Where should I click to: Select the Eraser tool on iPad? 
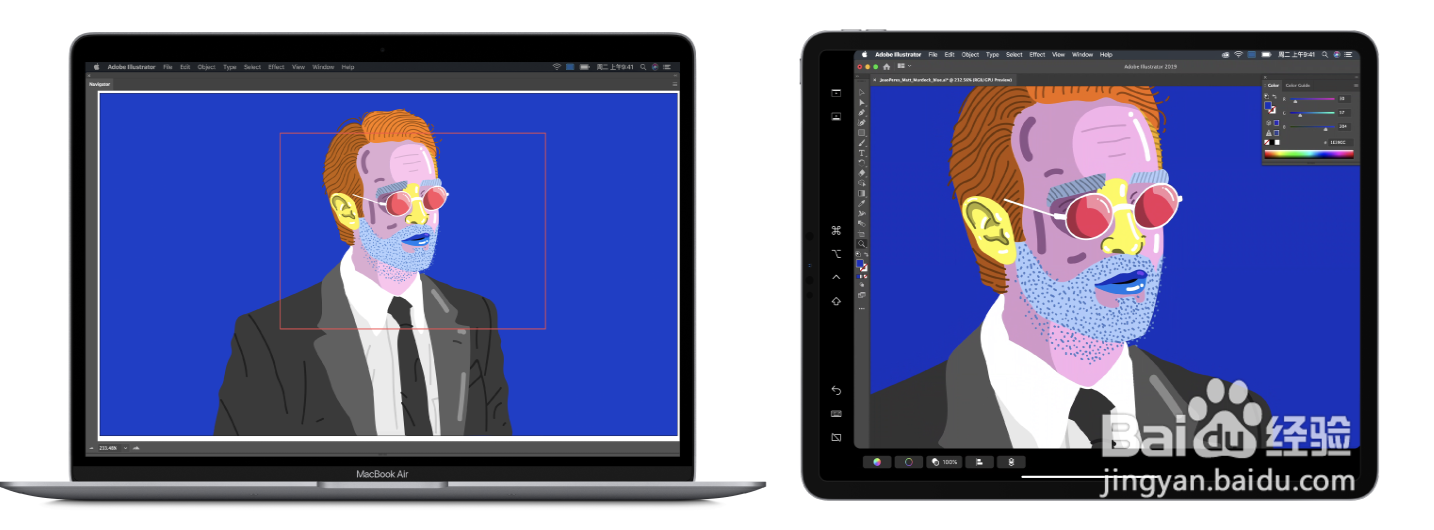861,172
